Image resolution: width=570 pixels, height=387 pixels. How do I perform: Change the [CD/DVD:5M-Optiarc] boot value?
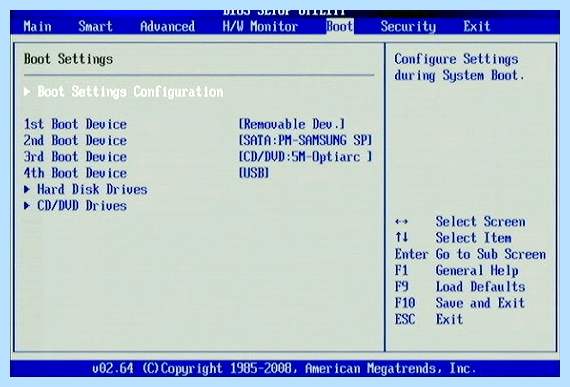click(x=305, y=157)
